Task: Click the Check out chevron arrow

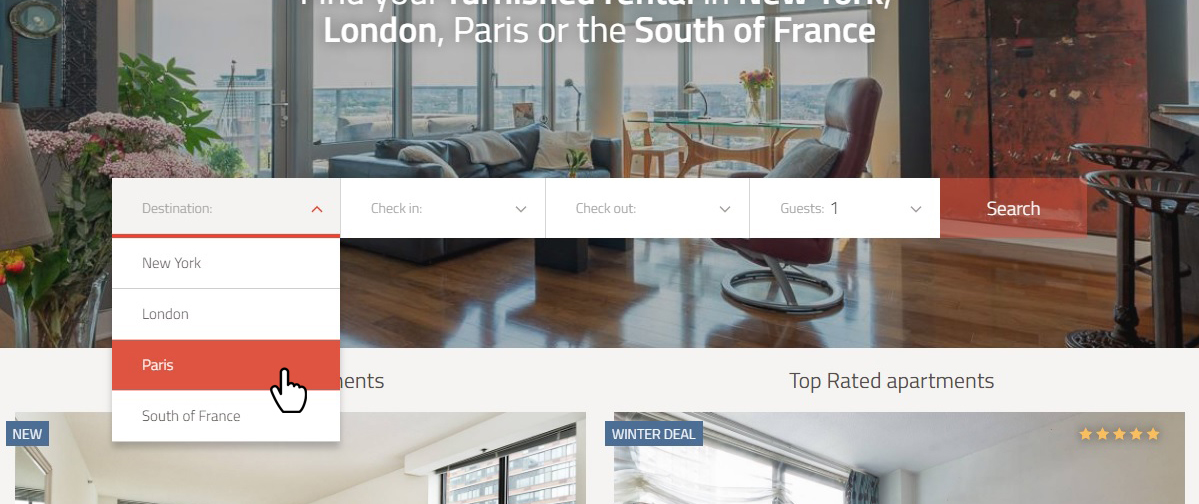Action: (725, 209)
